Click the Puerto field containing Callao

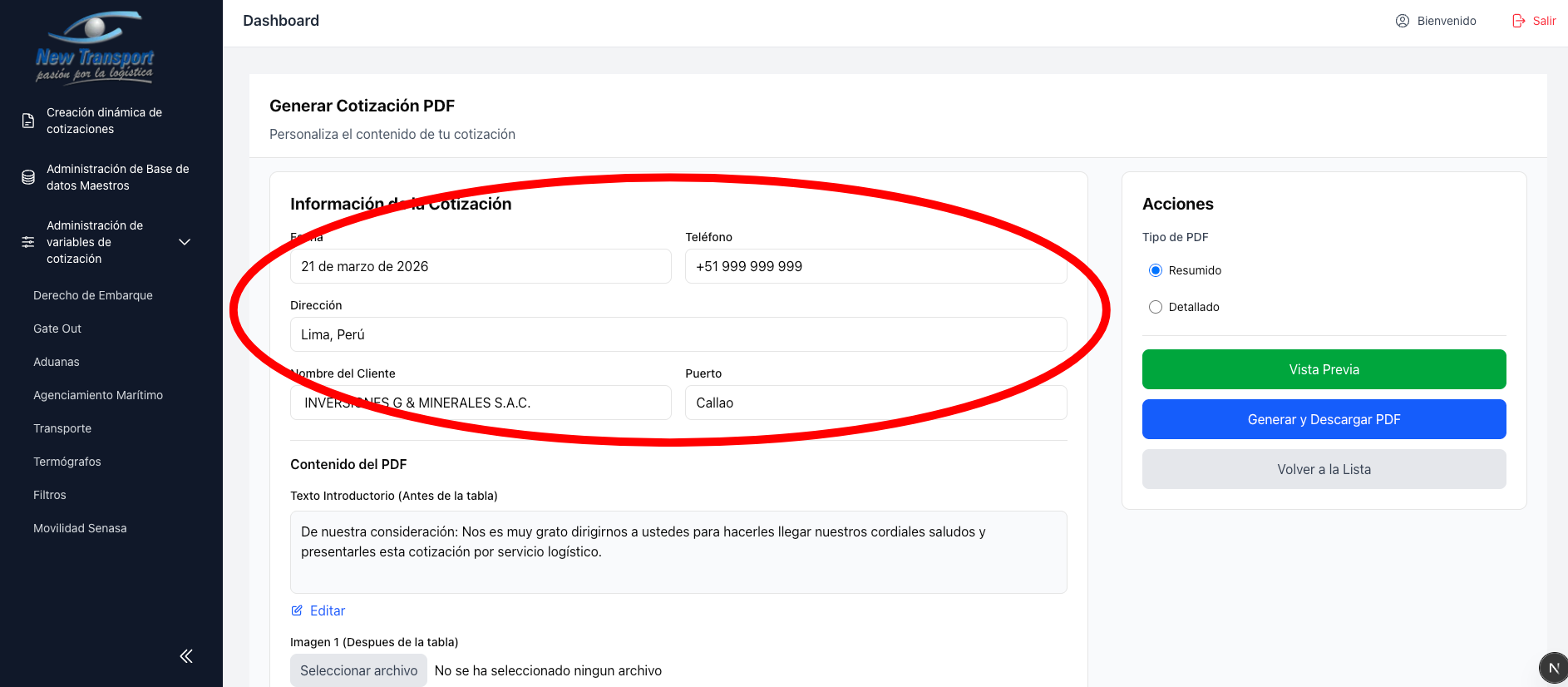(875, 403)
